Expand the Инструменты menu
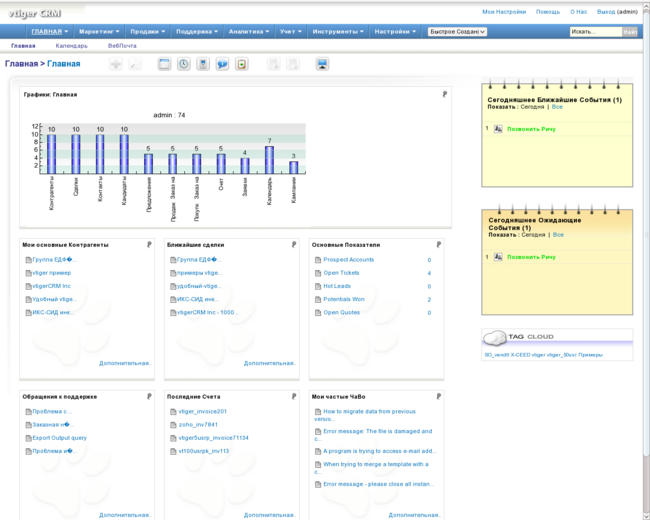 338,32
